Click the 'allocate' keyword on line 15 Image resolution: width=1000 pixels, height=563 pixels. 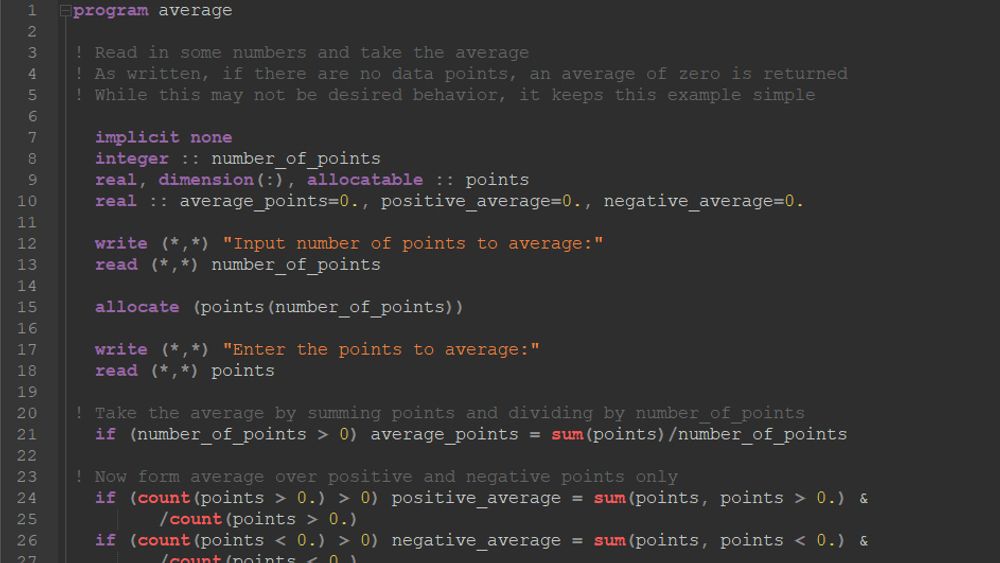click(x=137, y=307)
